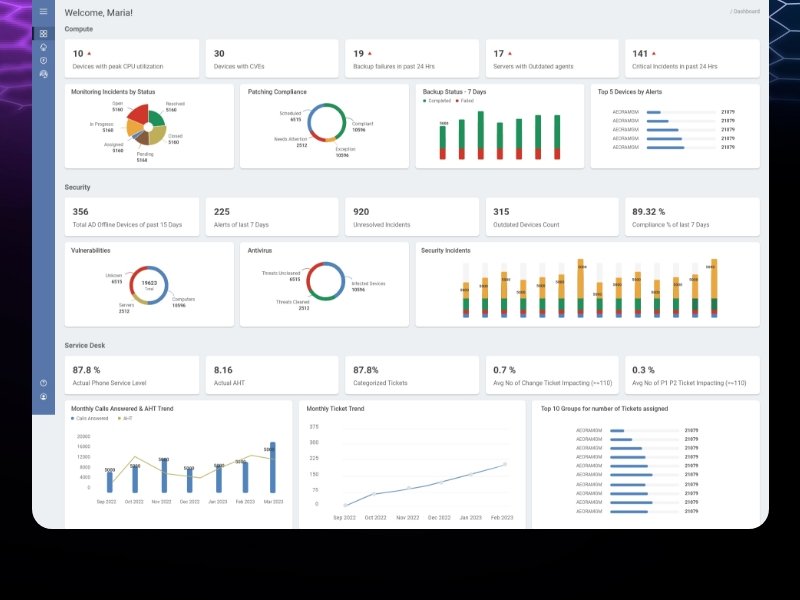Click the shield security icon in sidebar
The height and width of the screenshot is (600, 800).
coord(43,61)
